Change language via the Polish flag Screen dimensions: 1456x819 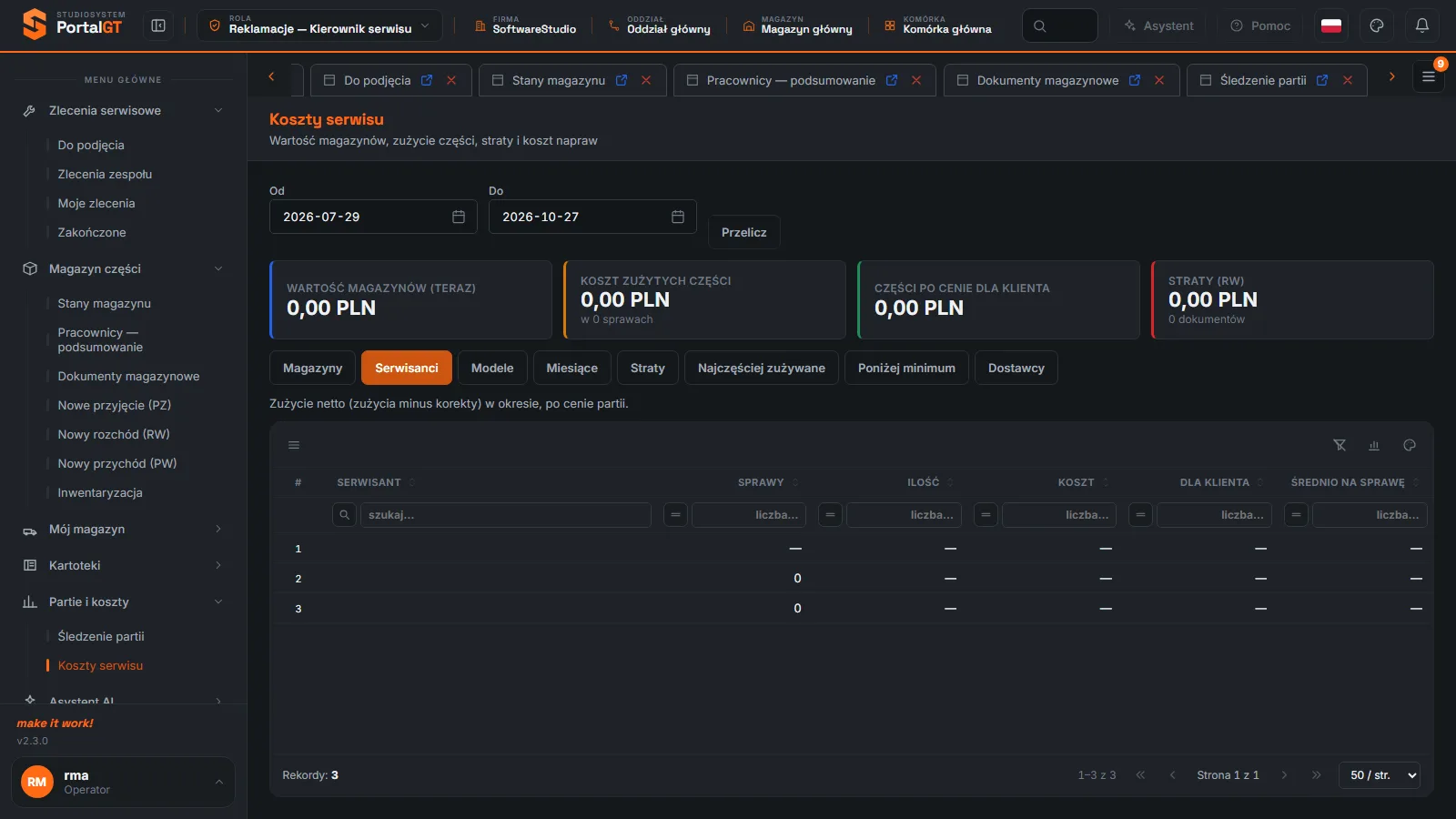tap(1331, 25)
